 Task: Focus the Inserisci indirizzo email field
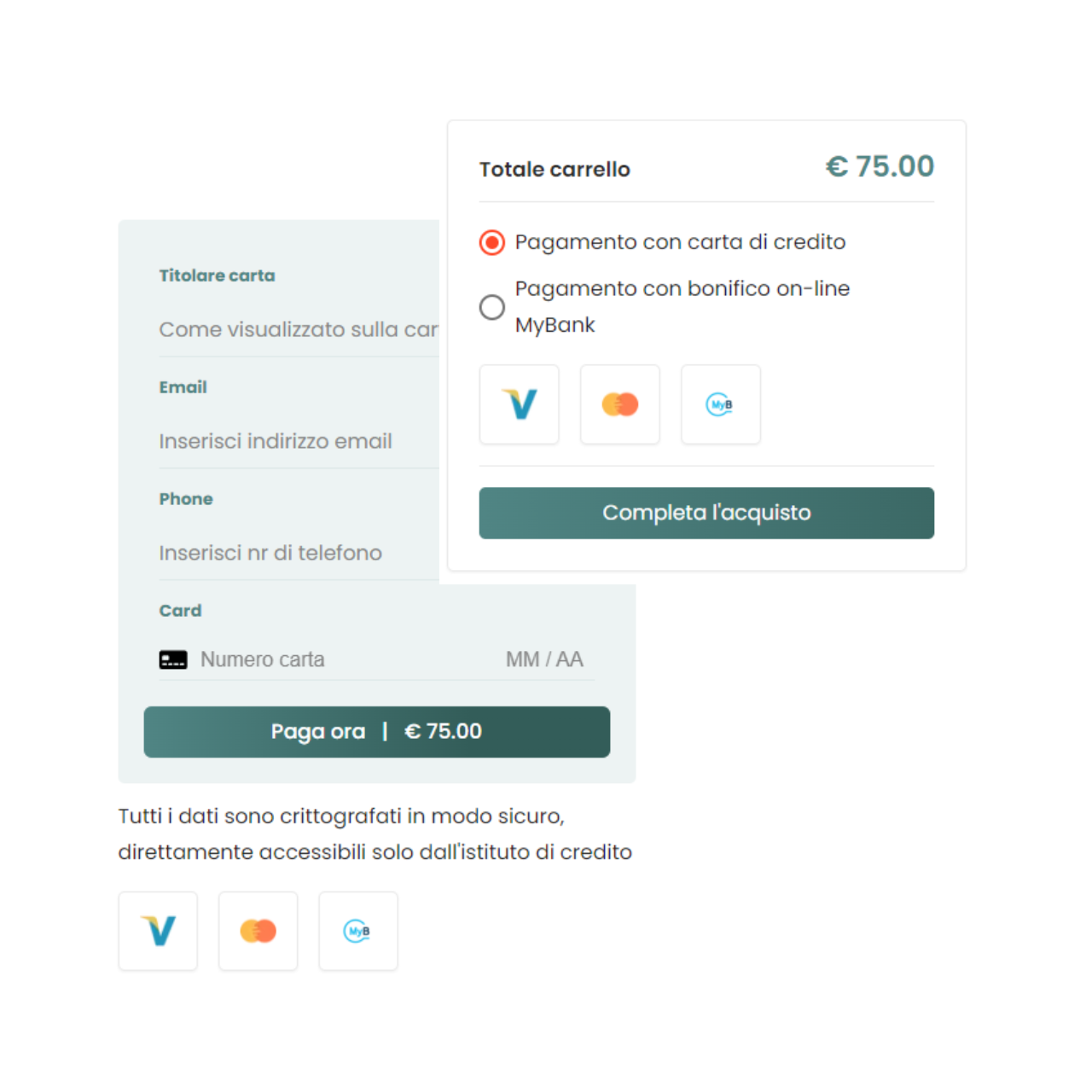[x=299, y=442]
